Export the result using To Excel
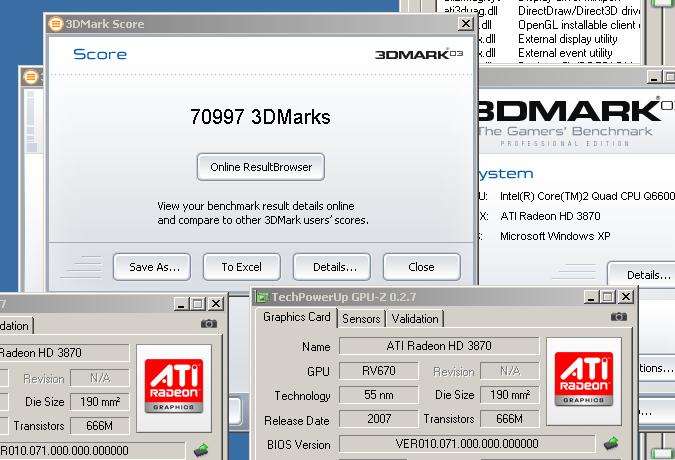The width and height of the screenshot is (675, 460). coord(242,267)
